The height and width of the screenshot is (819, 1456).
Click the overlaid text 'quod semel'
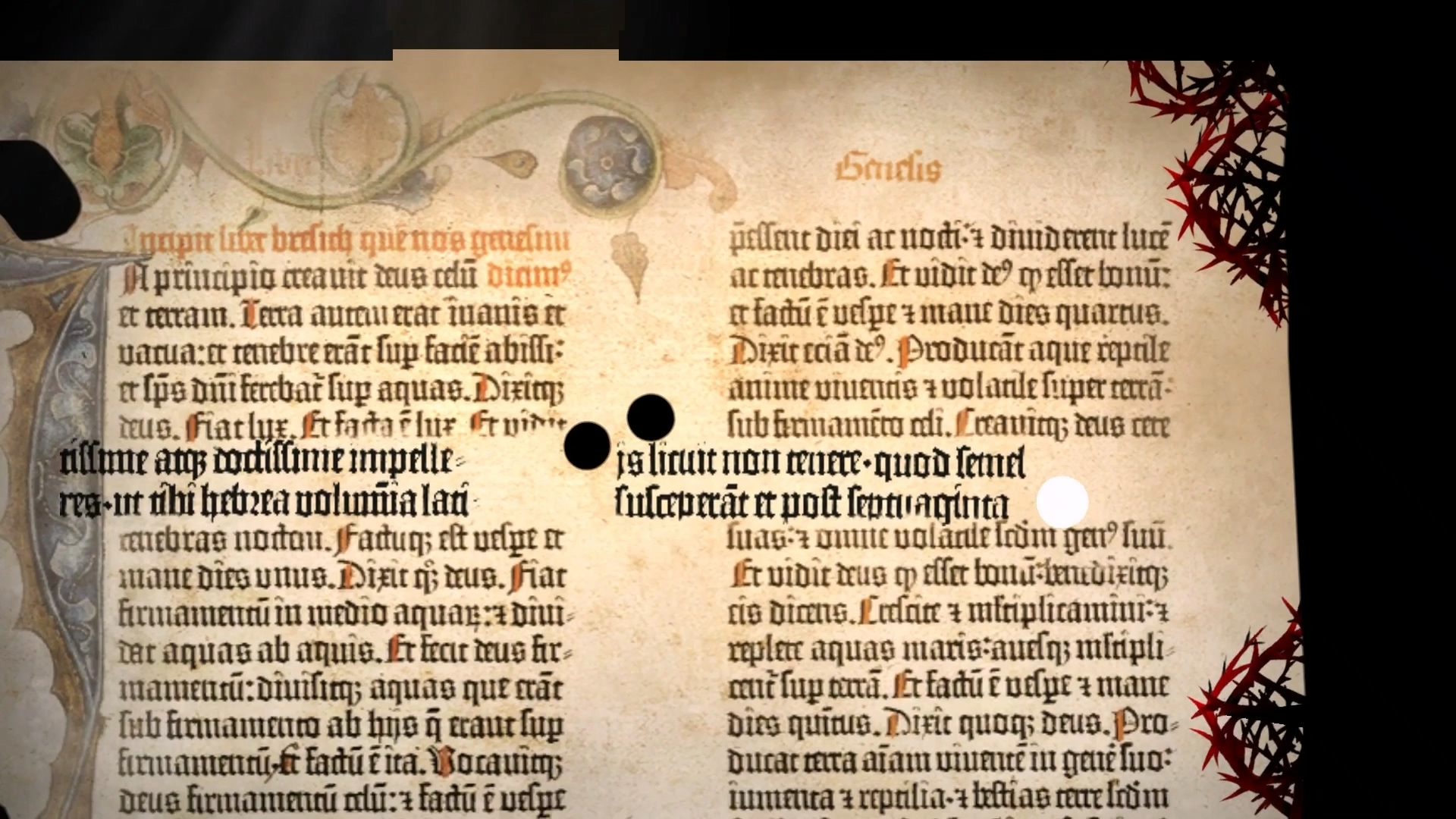[949, 463]
